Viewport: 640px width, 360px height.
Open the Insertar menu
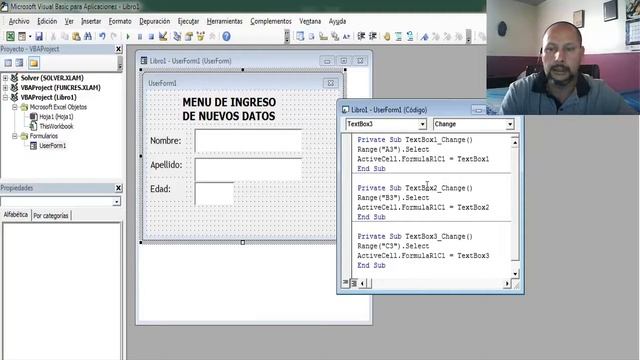pos(91,21)
